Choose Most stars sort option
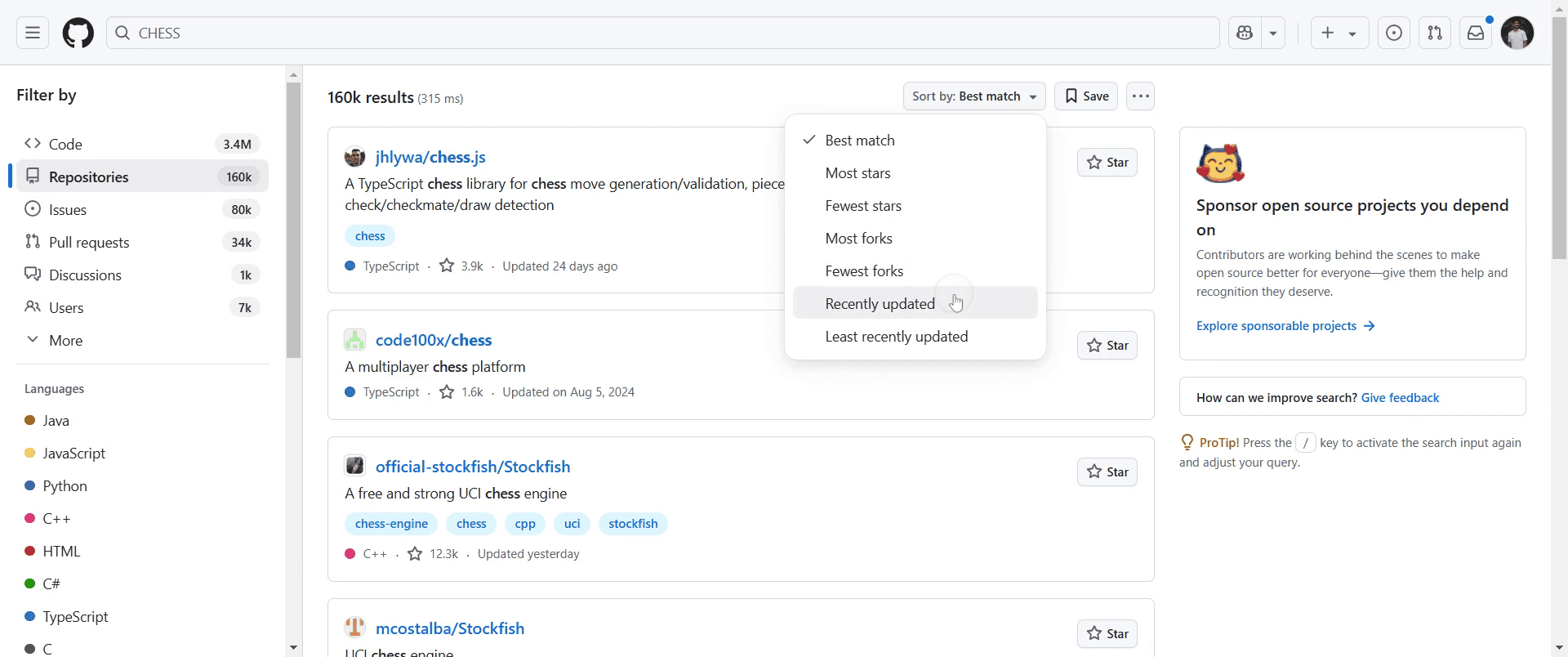Viewport: 1568px width, 657px height. pyautogui.click(x=915, y=172)
